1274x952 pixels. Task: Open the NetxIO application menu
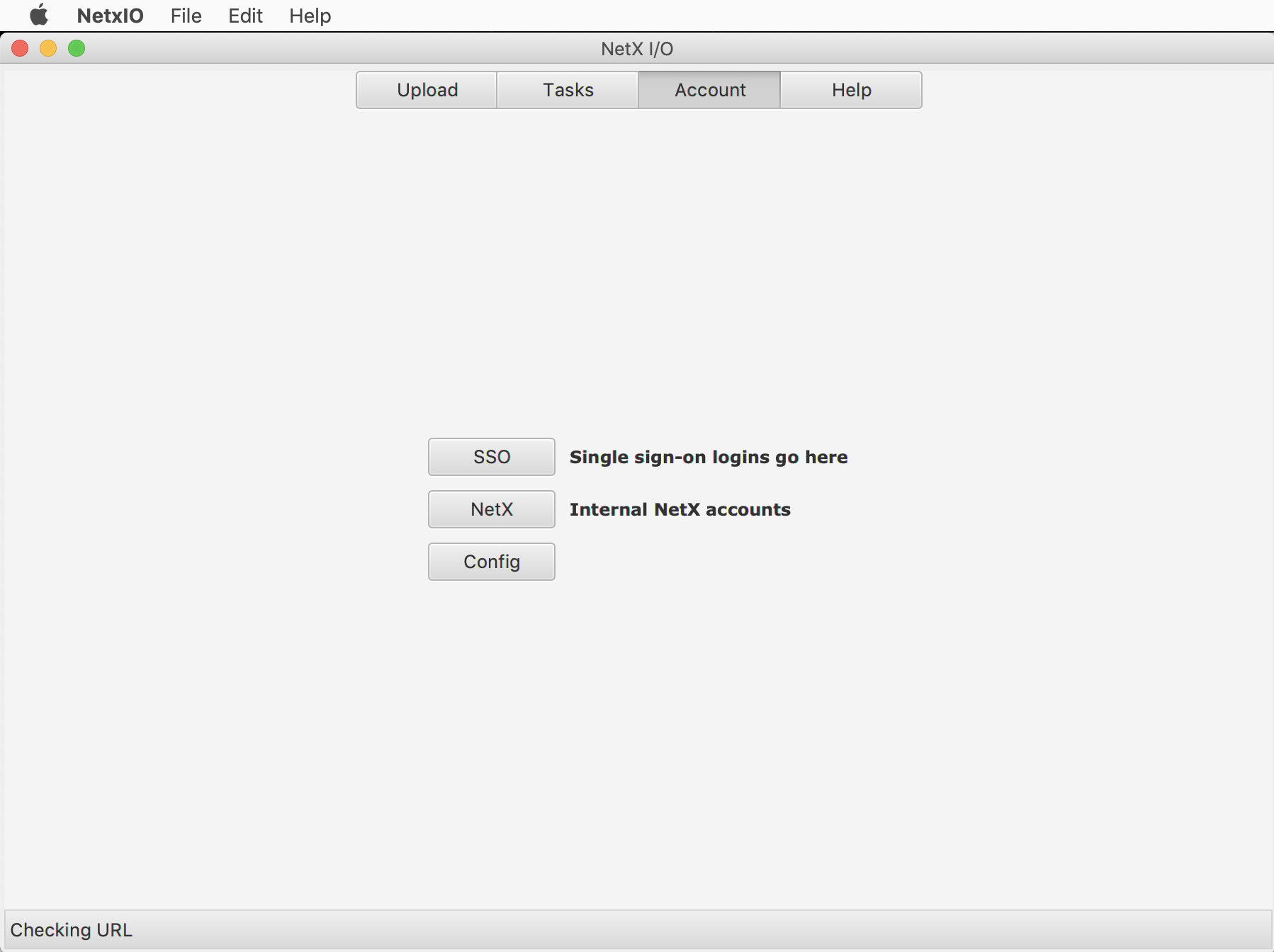[110, 16]
